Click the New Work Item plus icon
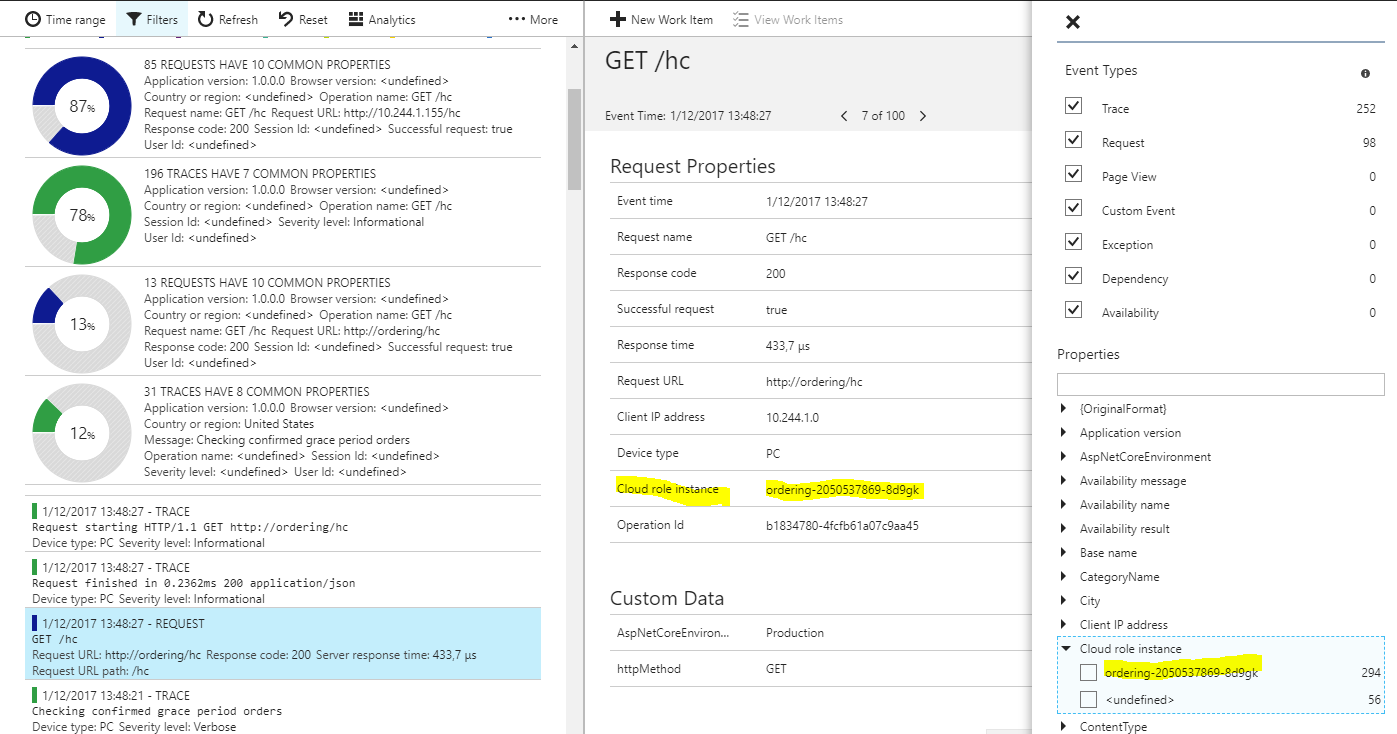This screenshot has height=734, width=1397. click(618, 19)
